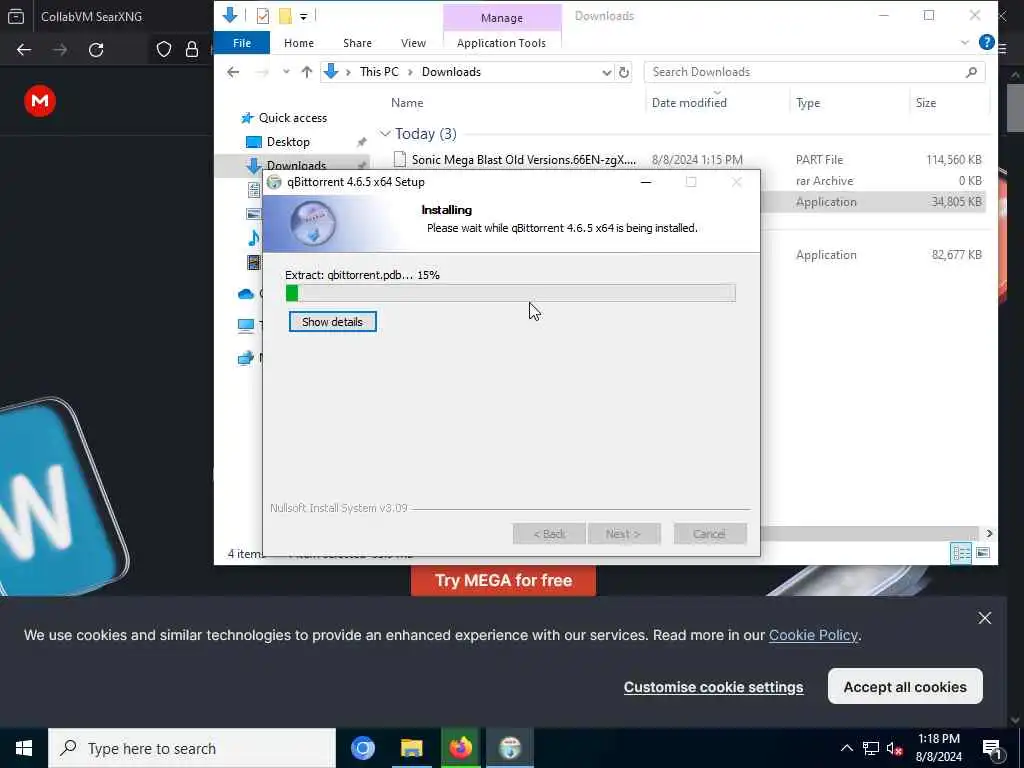Open Explorer recent locations dropdown
Viewport: 1024px width, 768px height.
pyautogui.click(x=285, y=72)
